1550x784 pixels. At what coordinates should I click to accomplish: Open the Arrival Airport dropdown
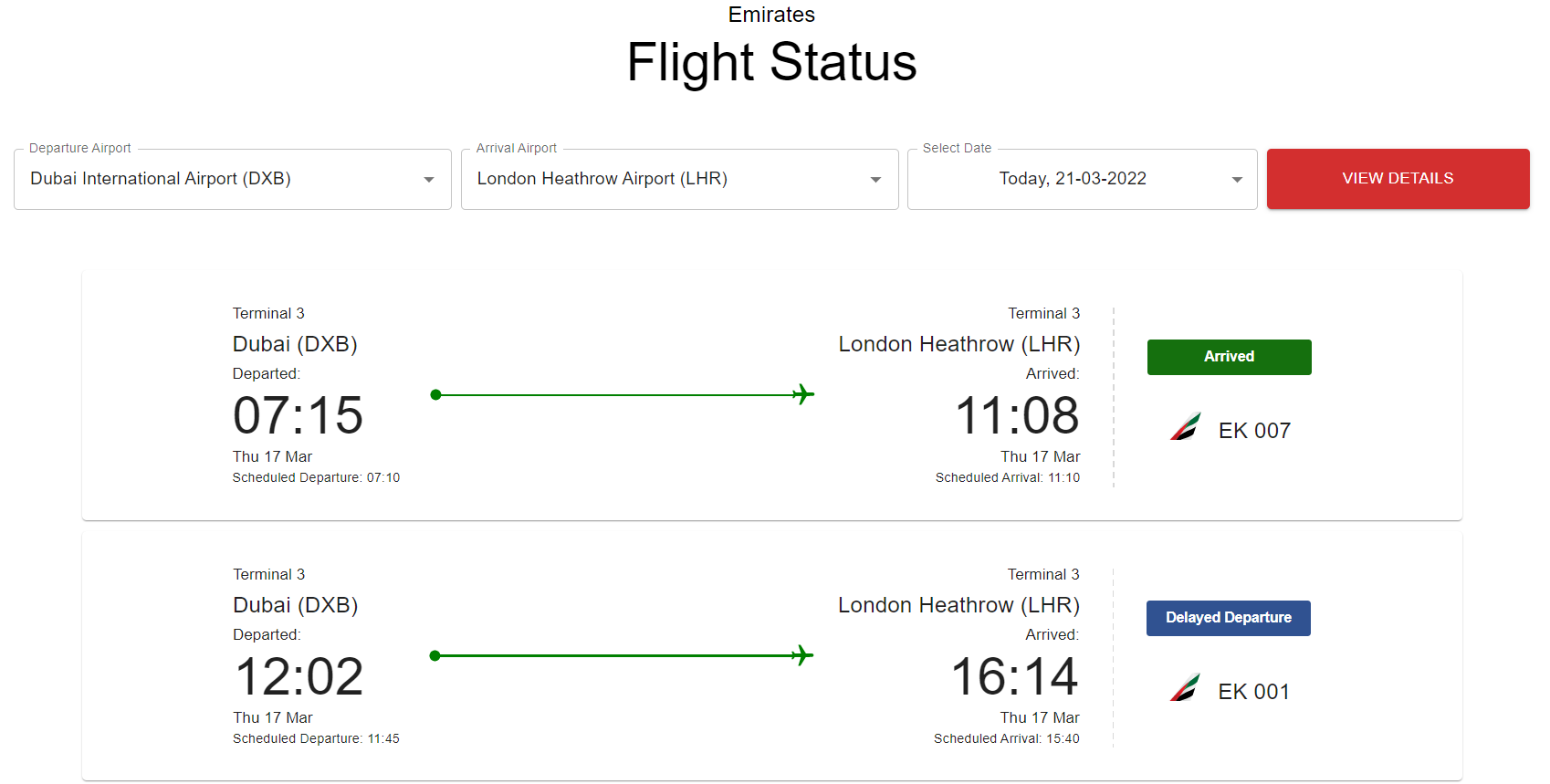pos(874,179)
